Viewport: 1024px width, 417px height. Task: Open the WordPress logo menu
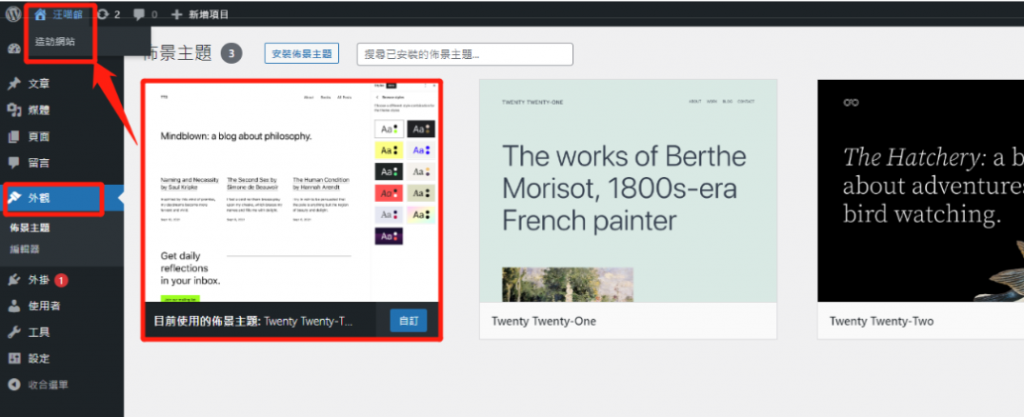(x=13, y=14)
